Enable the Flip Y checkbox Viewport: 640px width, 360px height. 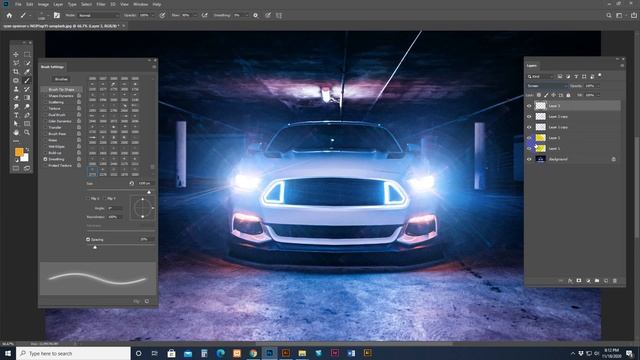[104, 198]
